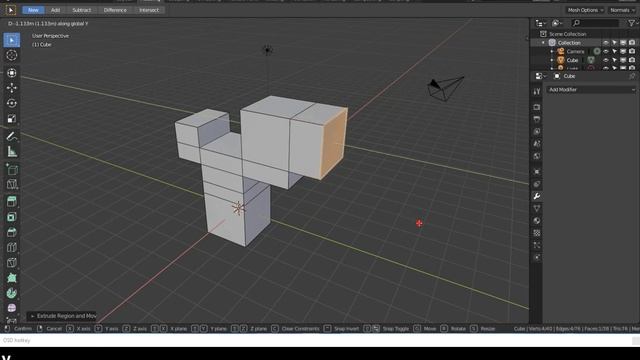Toggle Cube selectability arrow
The image size is (640, 360).
click(x=614, y=60)
